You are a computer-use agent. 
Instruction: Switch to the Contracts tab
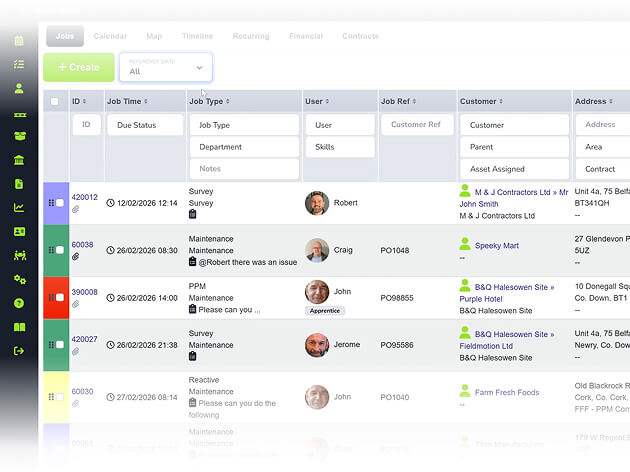360,36
